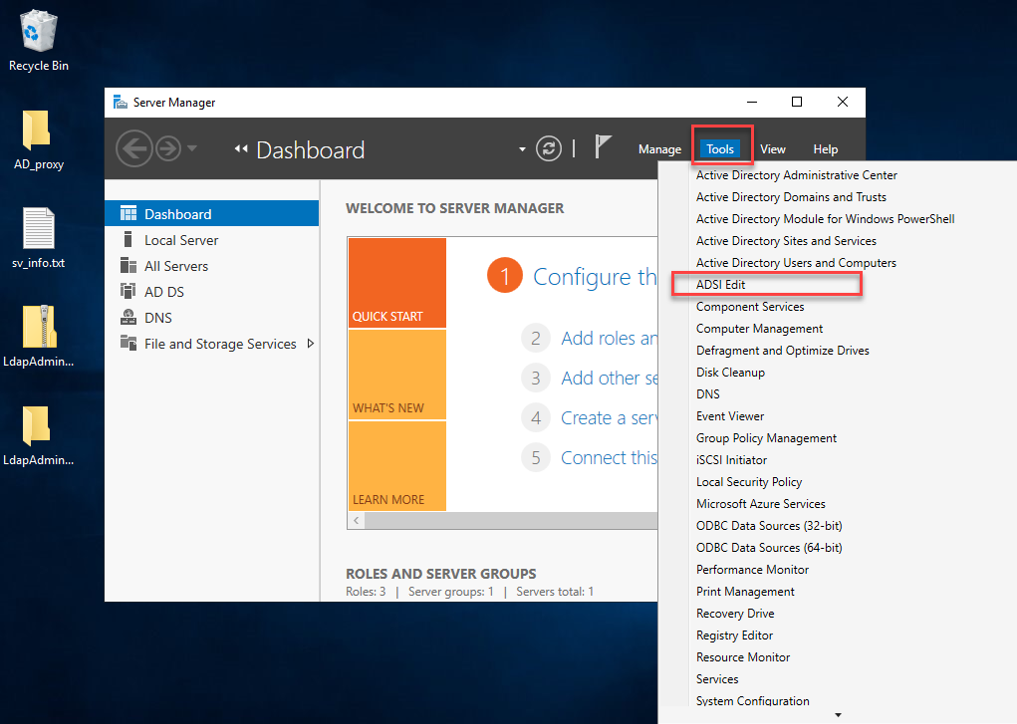Open Active Directory Sites and Services
Viewport: 1017px width, 724px height.
point(786,241)
